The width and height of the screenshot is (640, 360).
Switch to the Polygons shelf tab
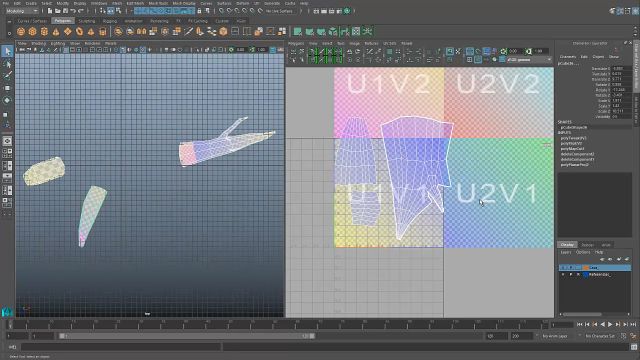point(63,20)
